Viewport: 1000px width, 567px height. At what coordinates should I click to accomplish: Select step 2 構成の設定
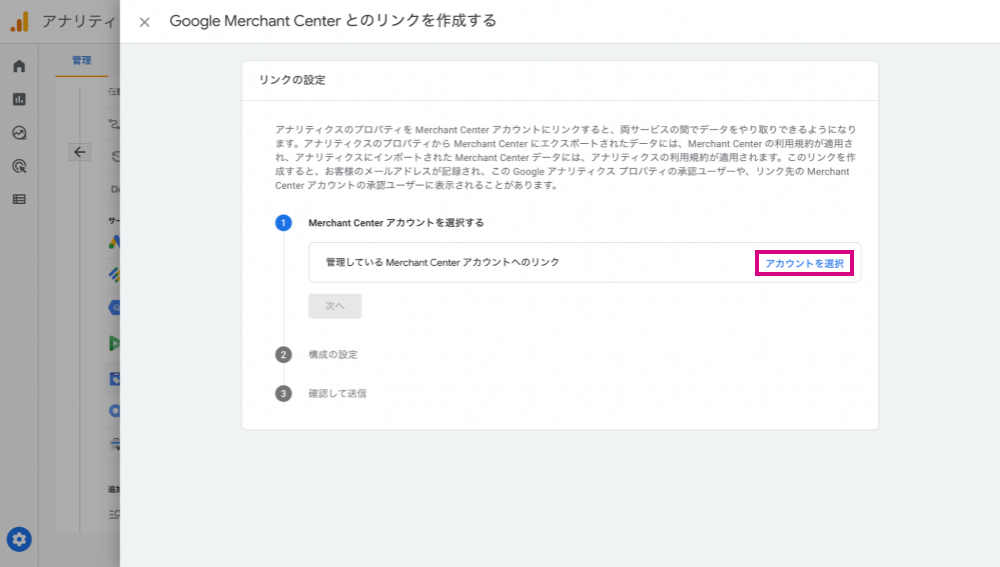tap(333, 355)
